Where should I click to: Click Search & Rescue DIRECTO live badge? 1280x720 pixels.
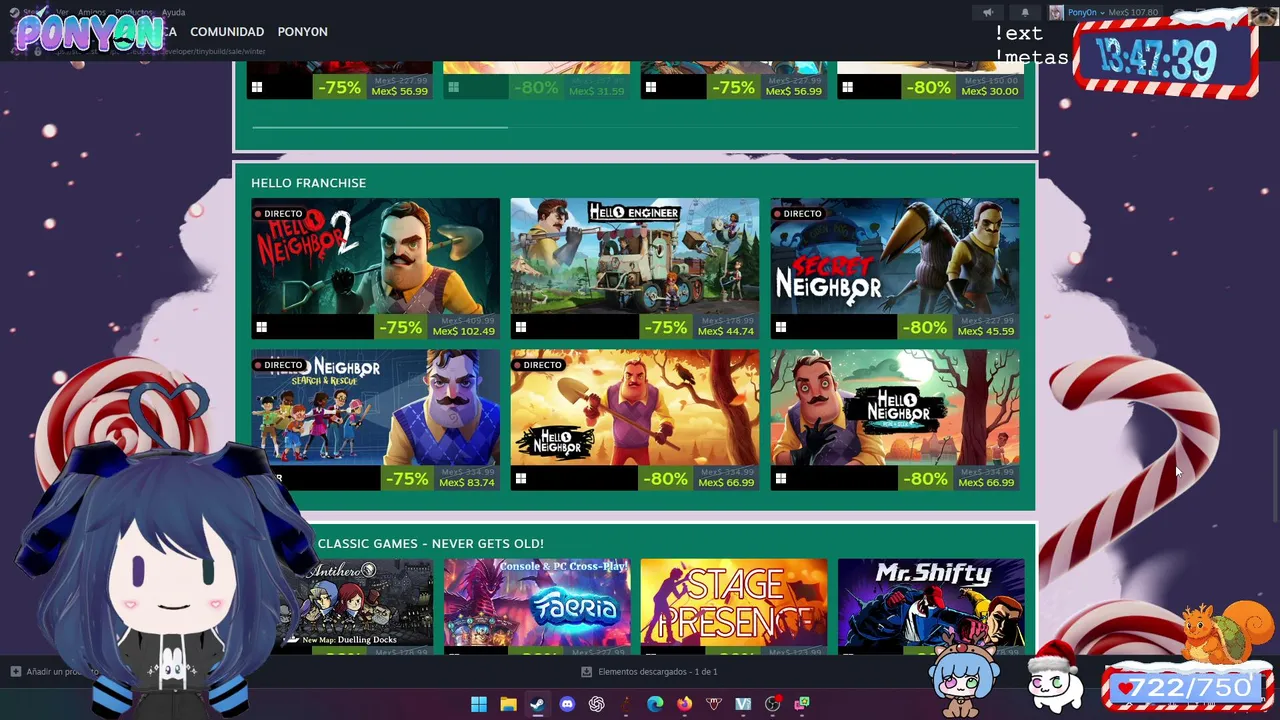[x=279, y=365]
